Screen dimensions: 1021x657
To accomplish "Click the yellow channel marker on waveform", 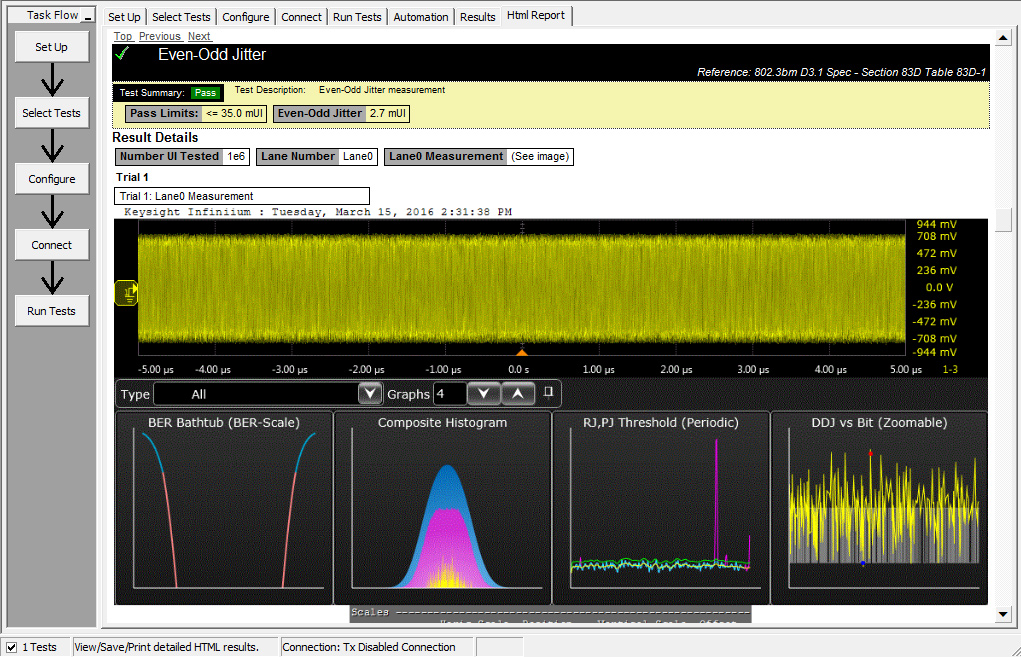I will 127,292.
